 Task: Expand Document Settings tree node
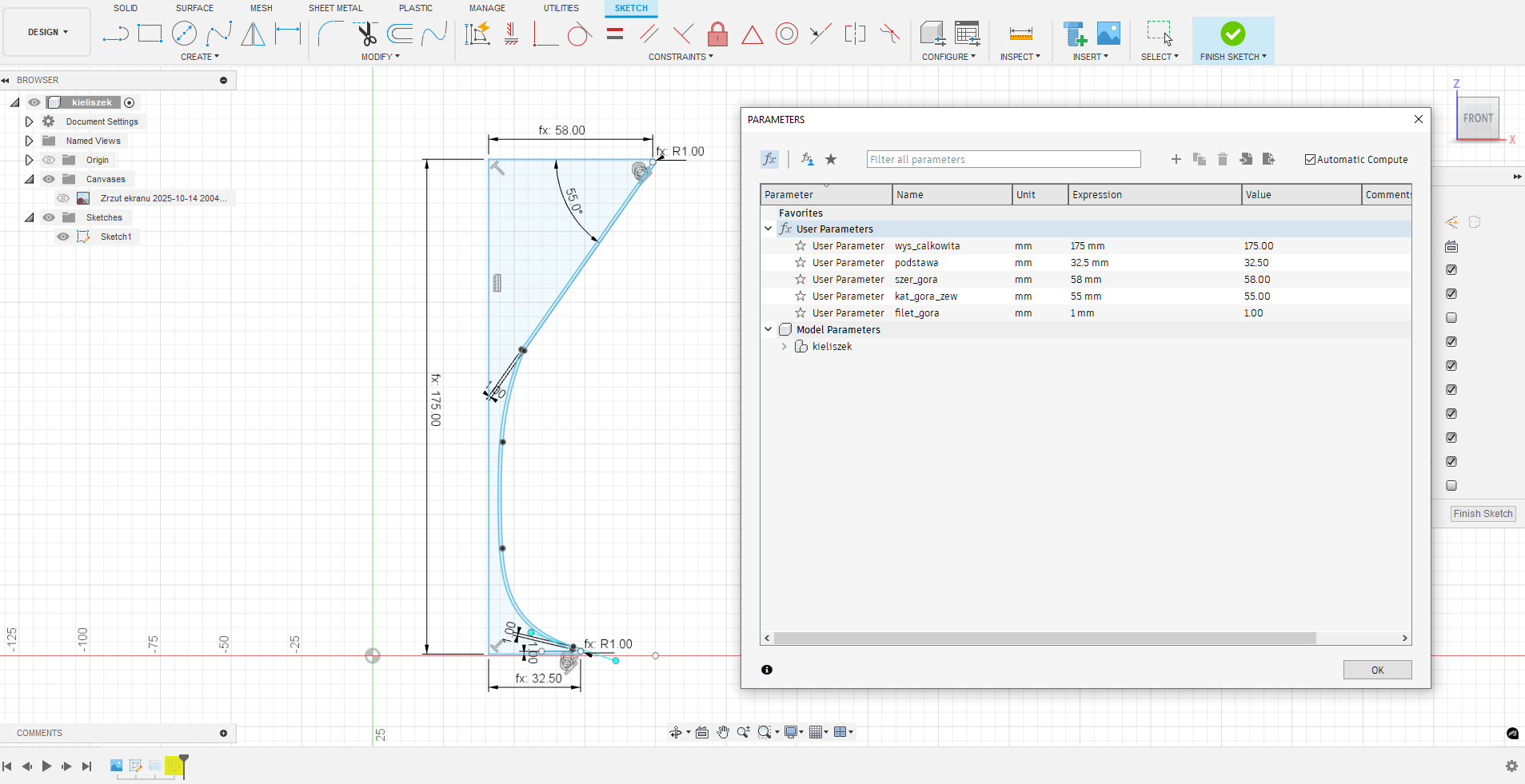29,121
